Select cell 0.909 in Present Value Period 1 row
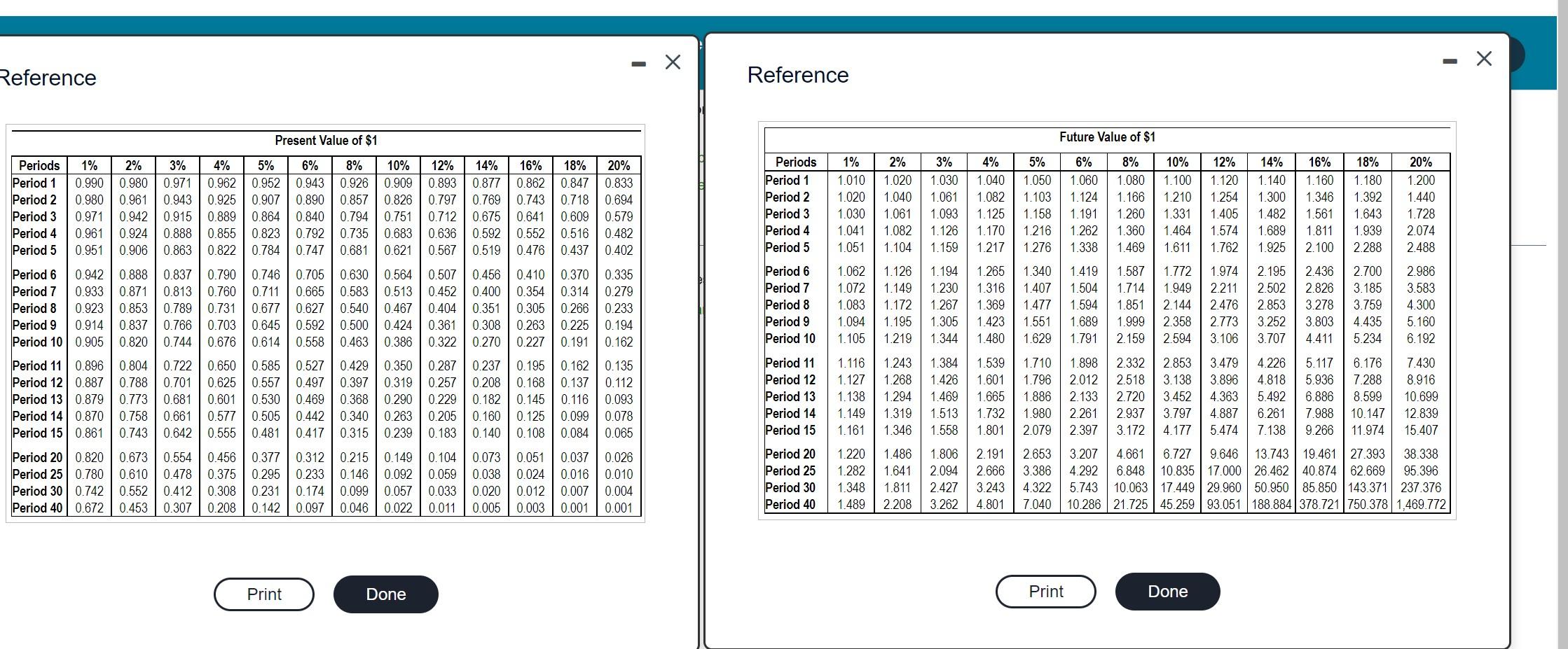 point(398,183)
